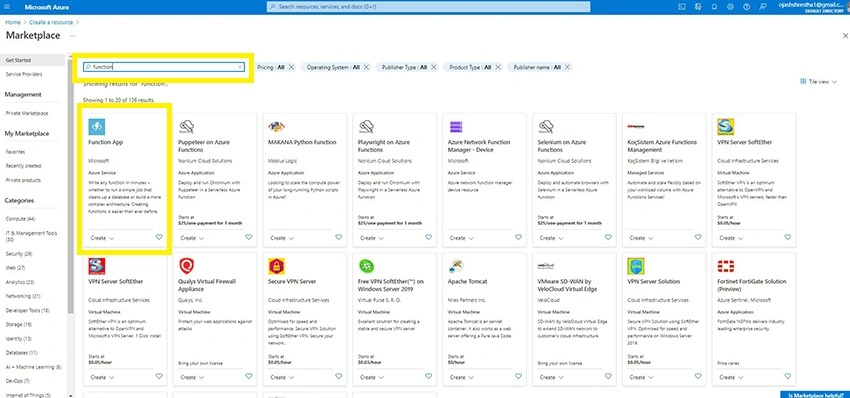Expand Create dropdown under Puppeteer on Azure Functions
The width and height of the screenshot is (850, 398).
(192, 238)
